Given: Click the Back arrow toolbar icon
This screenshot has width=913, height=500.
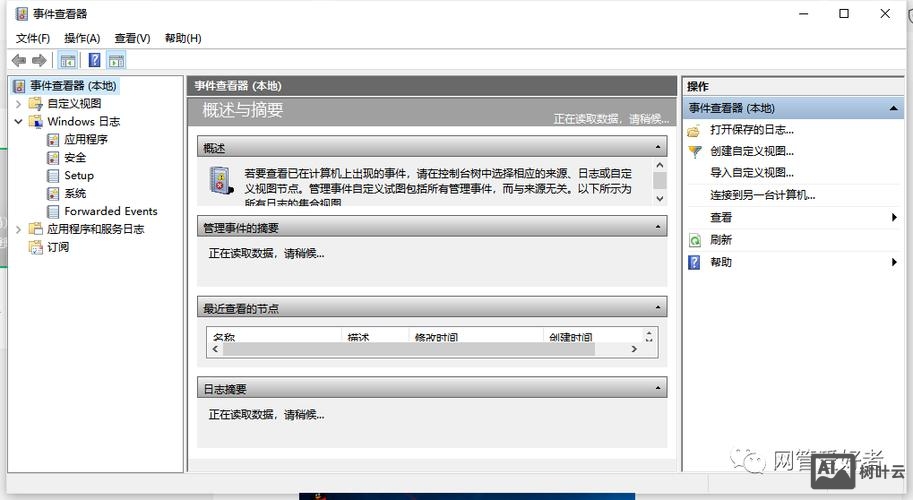Looking at the screenshot, I should point(19,60).
